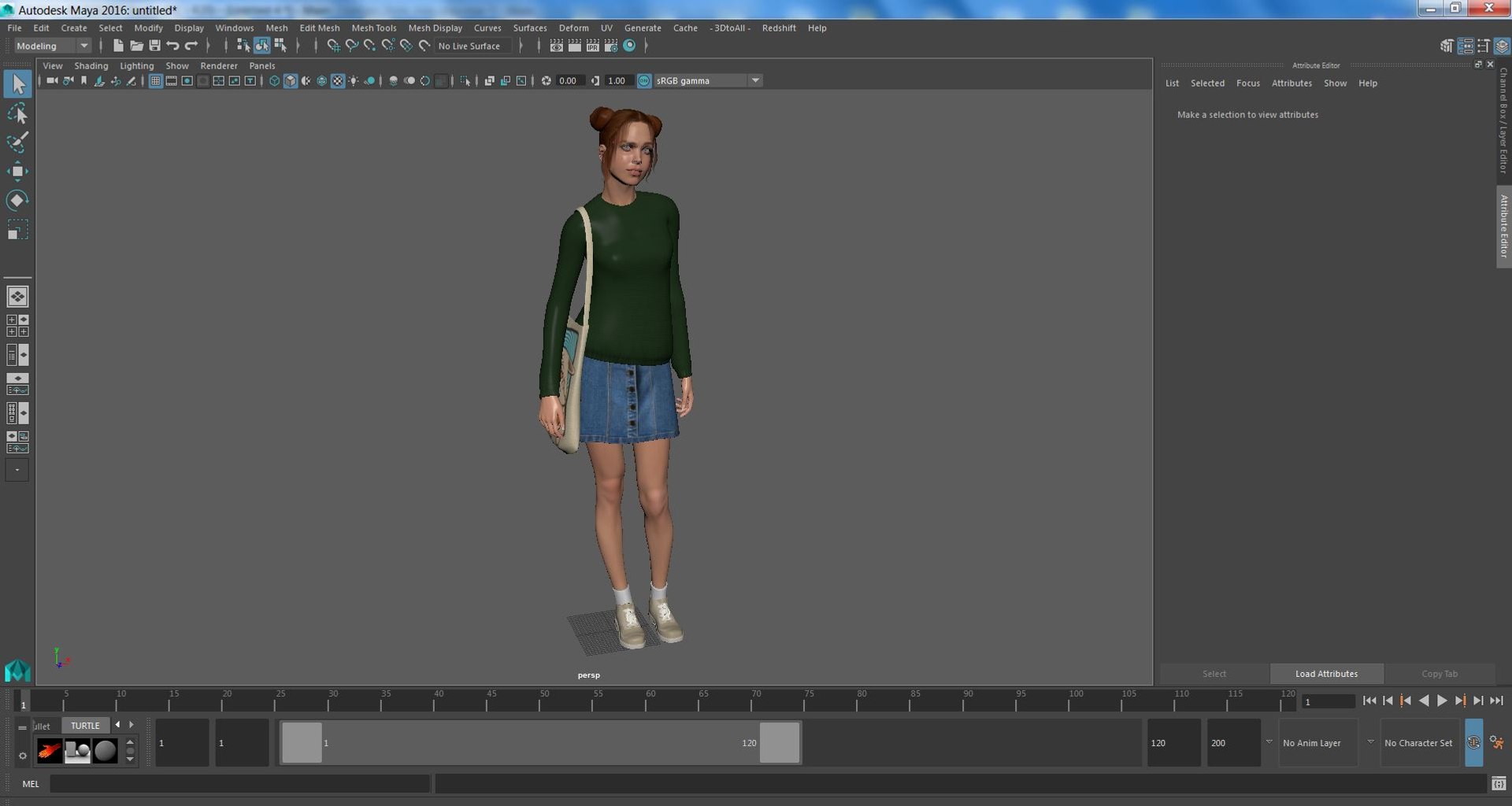The height and width of the screenshot is (806, 1512).
Task: Play the animation forwards
Action: tap(1442, 701)
